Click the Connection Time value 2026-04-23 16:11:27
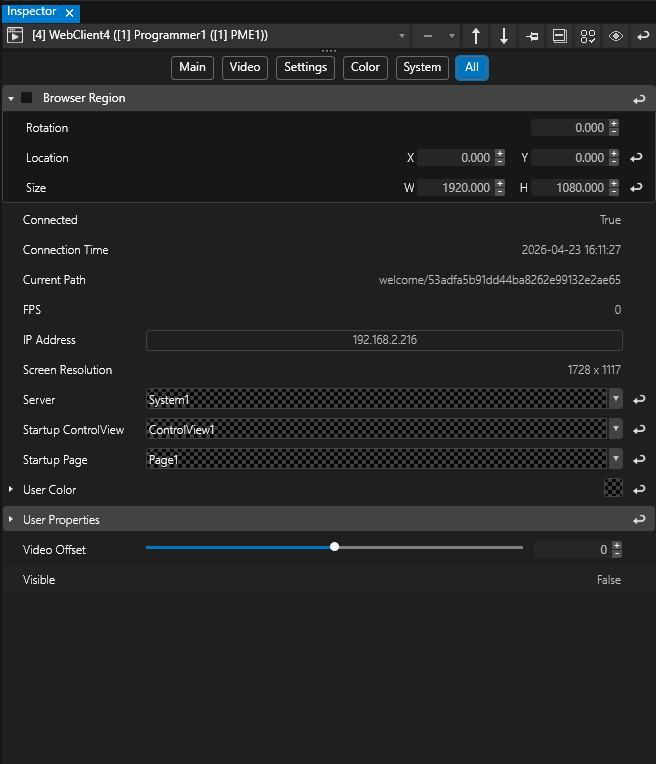The height and width of the screenshot is (764, 656). tap(571, 250)
